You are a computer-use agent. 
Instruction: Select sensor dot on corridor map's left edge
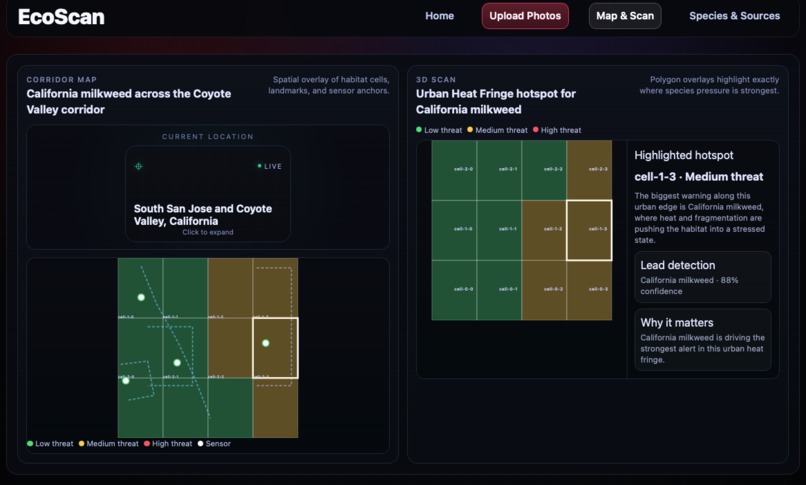126,381
